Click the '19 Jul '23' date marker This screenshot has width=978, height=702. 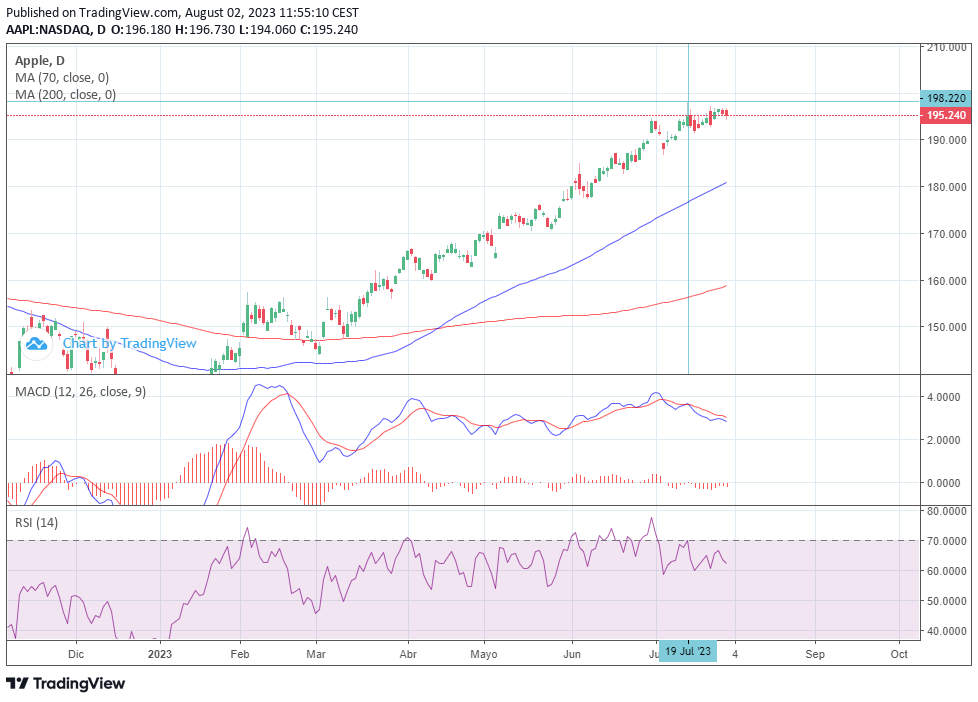(688, 651)
